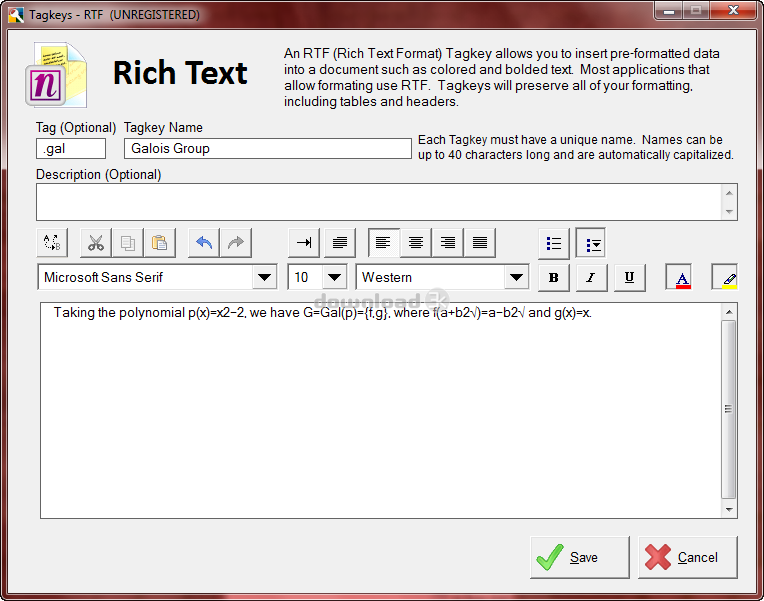
Task: Close the Tagkeys RTF window
Action: point(733,10)
